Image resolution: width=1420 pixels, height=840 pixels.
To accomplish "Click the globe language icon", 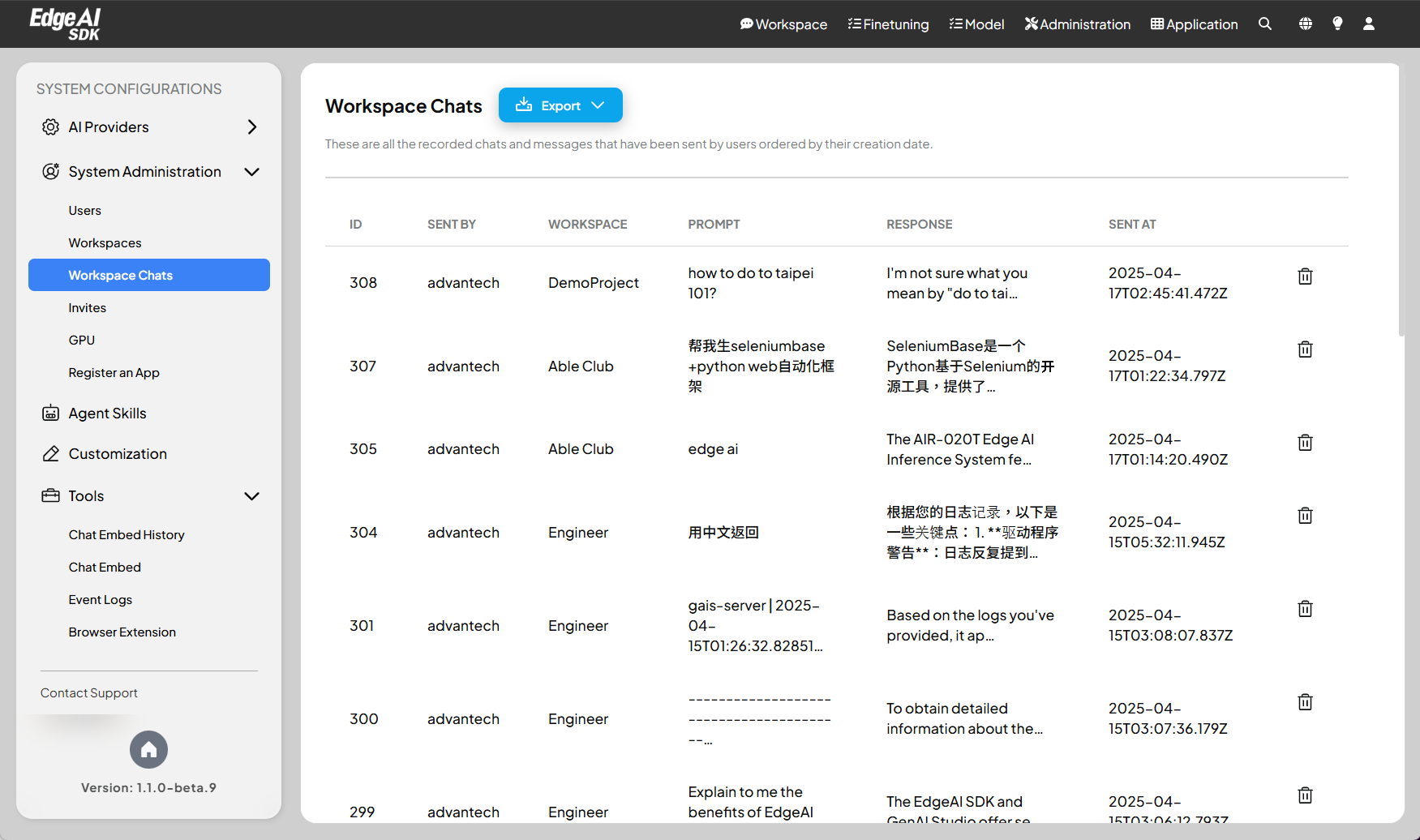I will [1305, 24].
